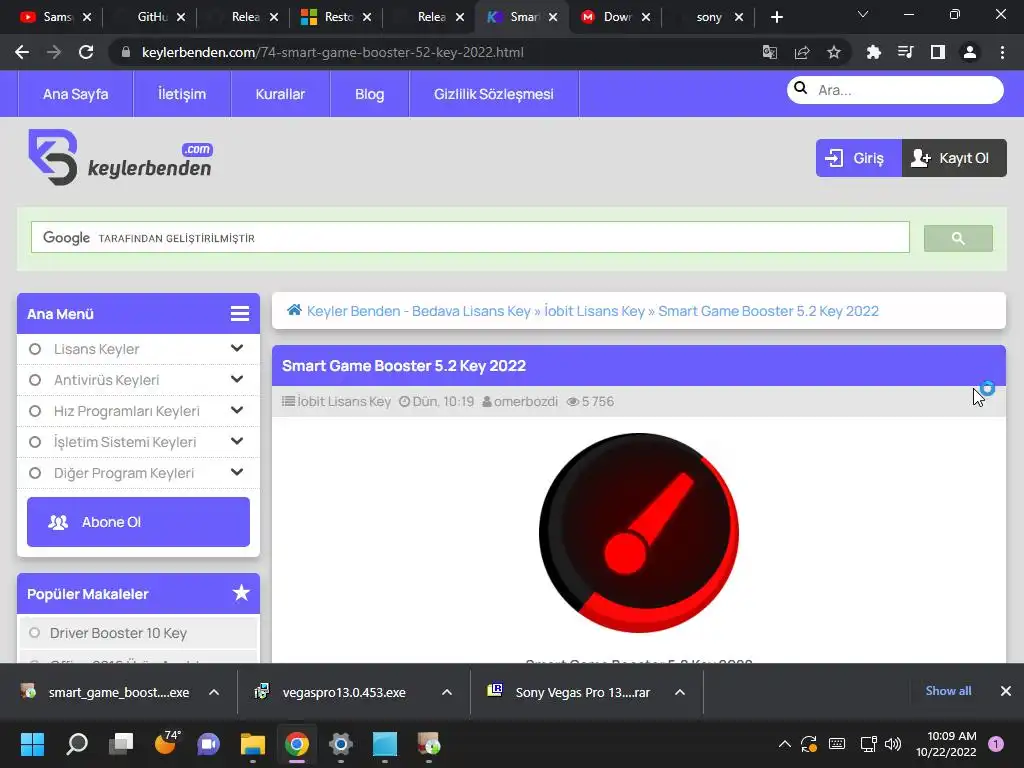Expand Hız Programları Keyleri chevron
This screenshot has height=768, width=1024.
pos(237,410)
